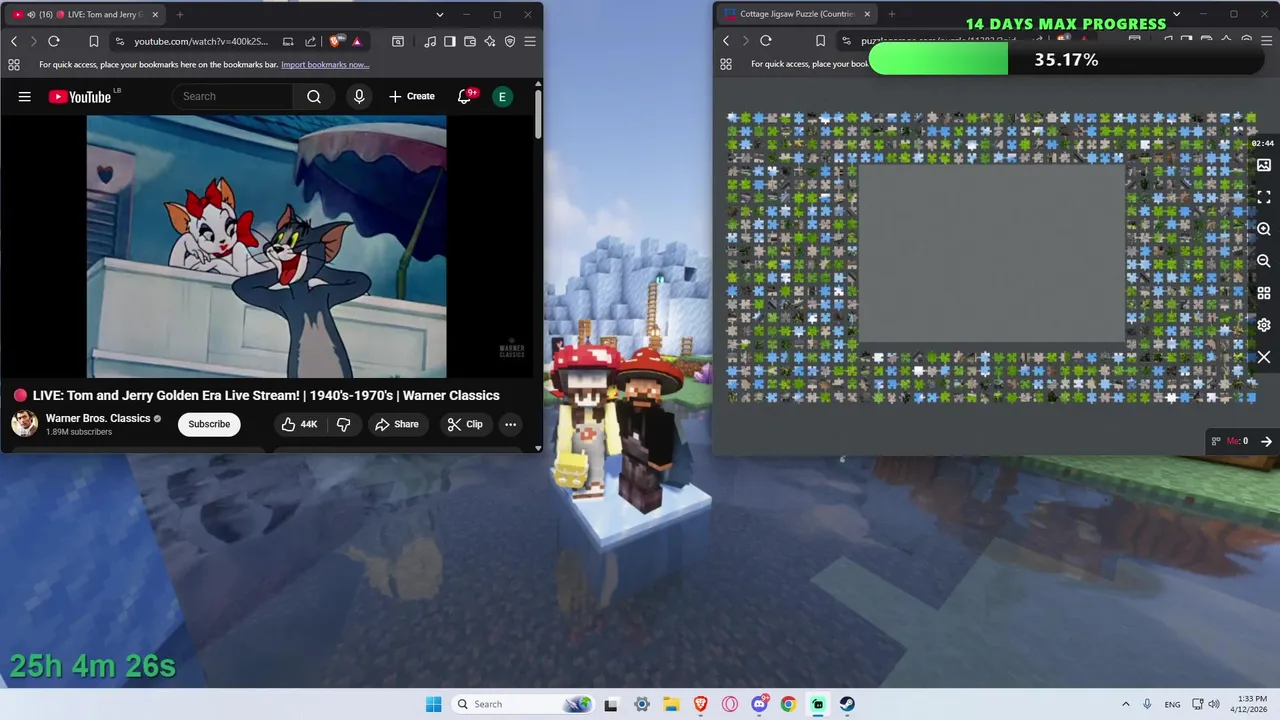Open more actions for the video
1280x720 pixels.
click(x=510, y=424)
